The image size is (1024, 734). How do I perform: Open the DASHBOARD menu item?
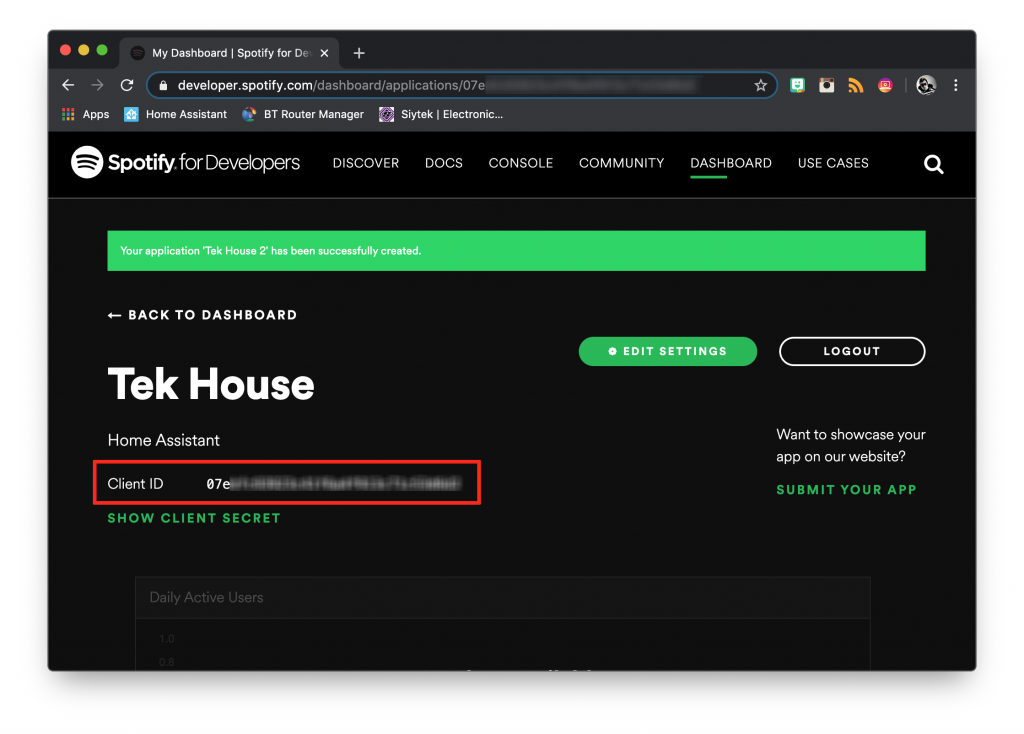pyautogui.click(x=731, y=163)
